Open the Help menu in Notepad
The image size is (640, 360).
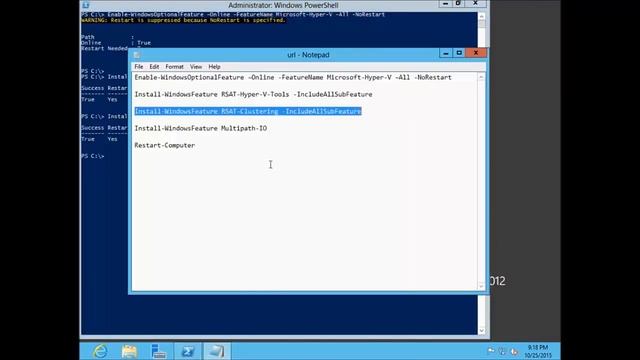[214, 67]
